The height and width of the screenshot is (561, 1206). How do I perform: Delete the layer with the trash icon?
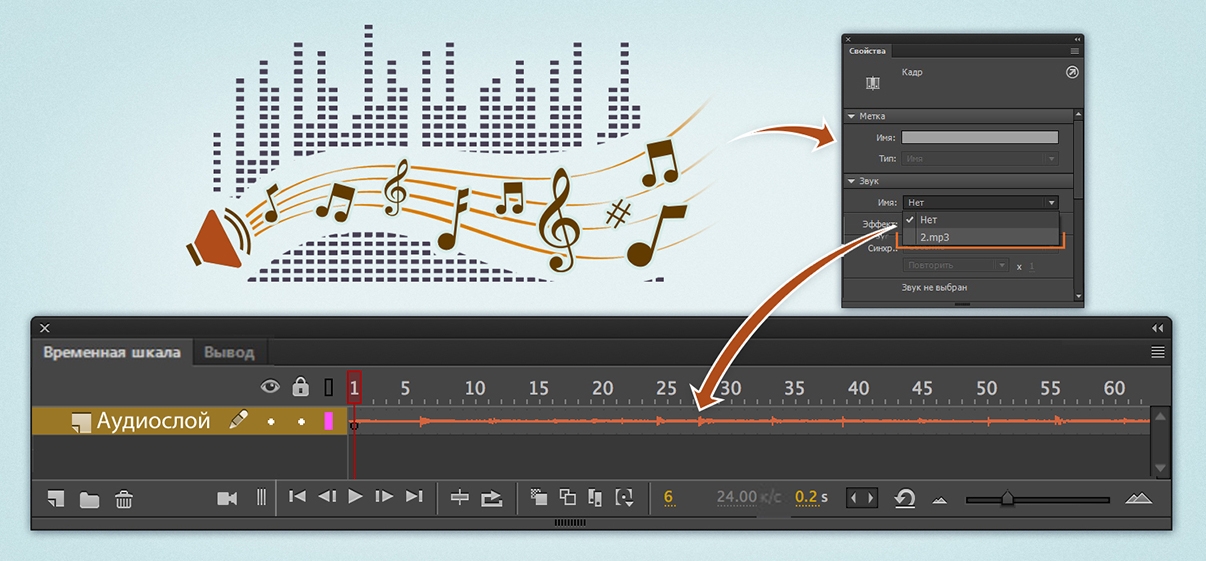(x=123, y=498)
